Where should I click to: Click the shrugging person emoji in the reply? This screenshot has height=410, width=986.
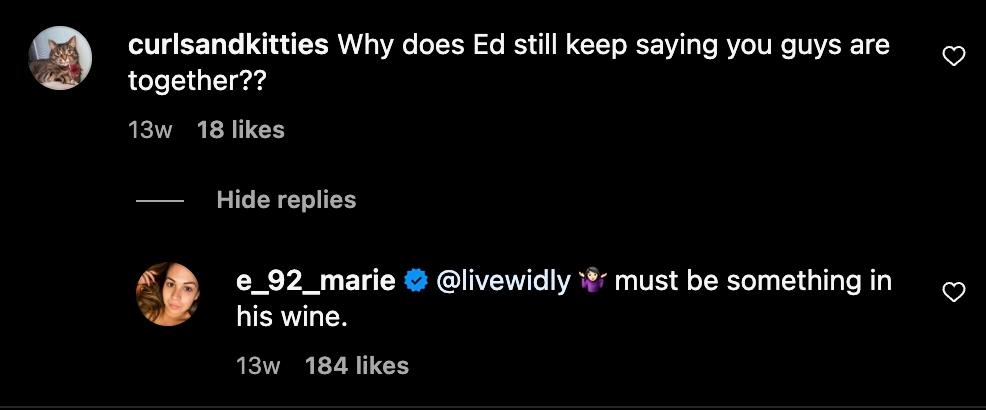coord(592,283)
